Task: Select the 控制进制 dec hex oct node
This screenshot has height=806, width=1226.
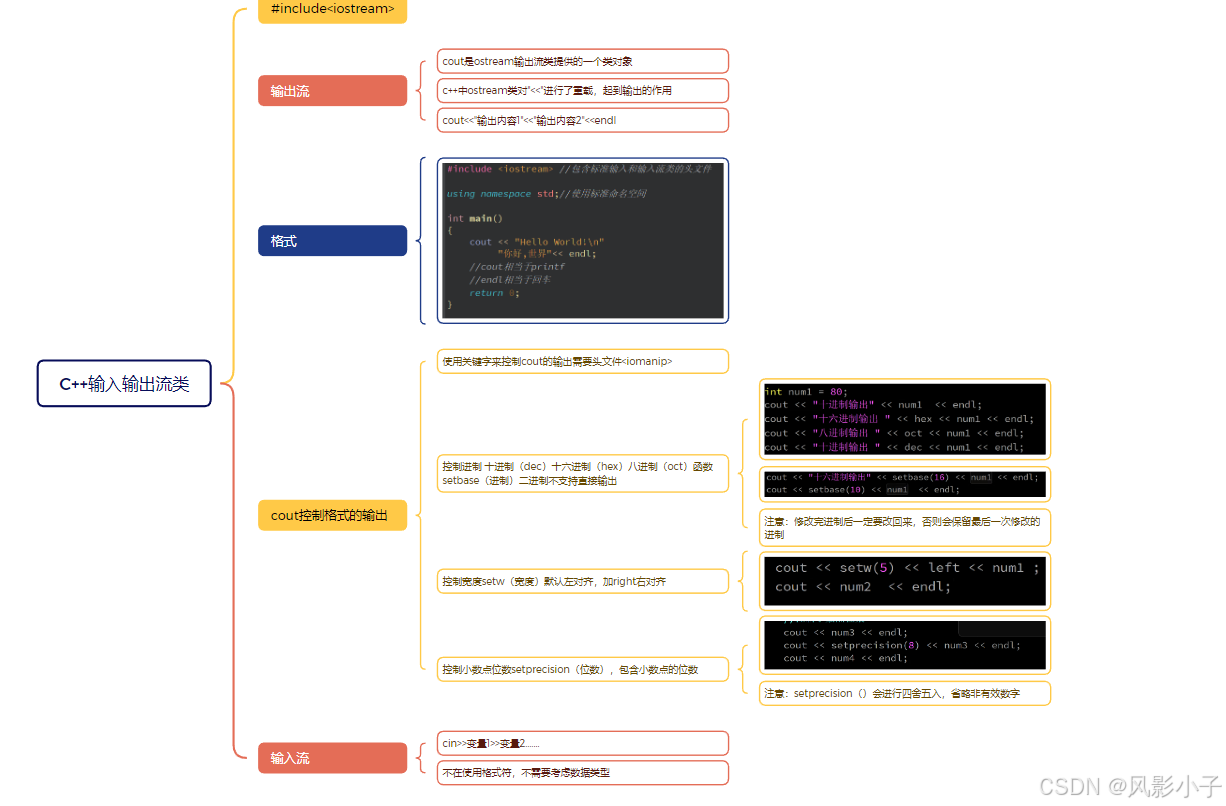Action: pyautogui.click(x=583, y=473)
